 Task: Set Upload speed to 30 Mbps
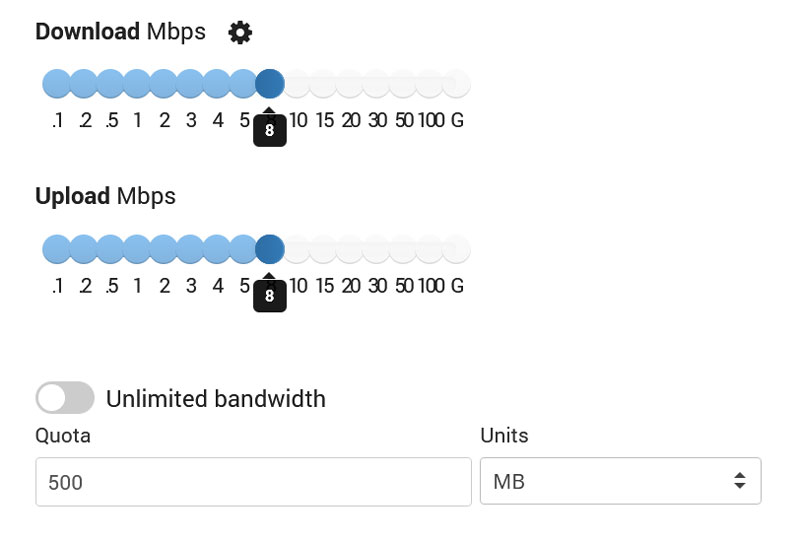pos(377,249)
